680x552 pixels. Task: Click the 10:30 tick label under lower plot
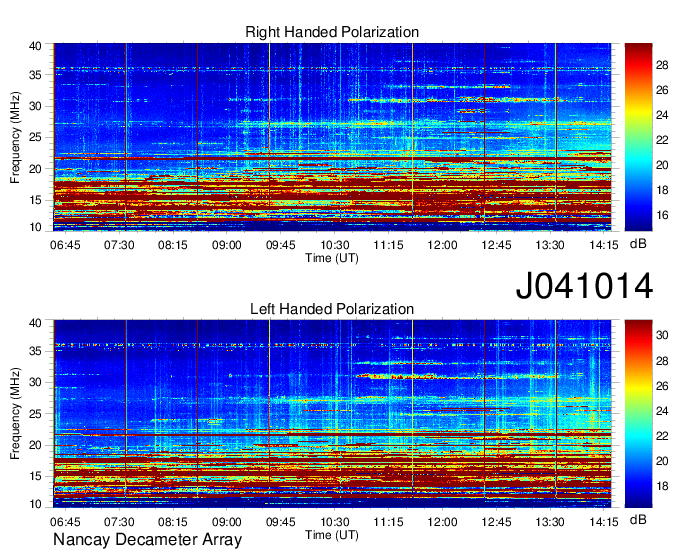pyautogui.click(x=335, y=522)
